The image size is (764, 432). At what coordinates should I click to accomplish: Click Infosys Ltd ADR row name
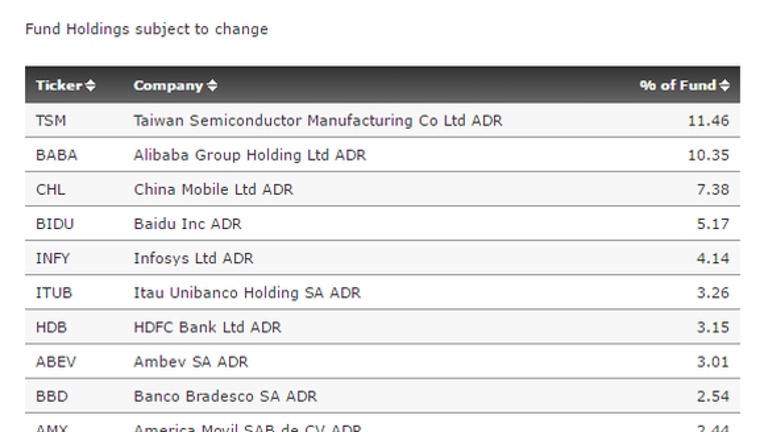(x=193, y=258)
